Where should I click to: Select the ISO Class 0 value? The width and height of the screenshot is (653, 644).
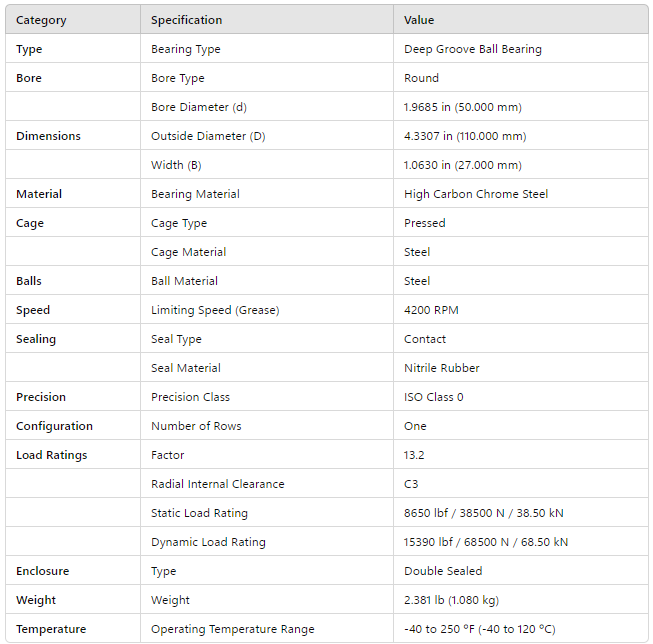coord(434,397)
